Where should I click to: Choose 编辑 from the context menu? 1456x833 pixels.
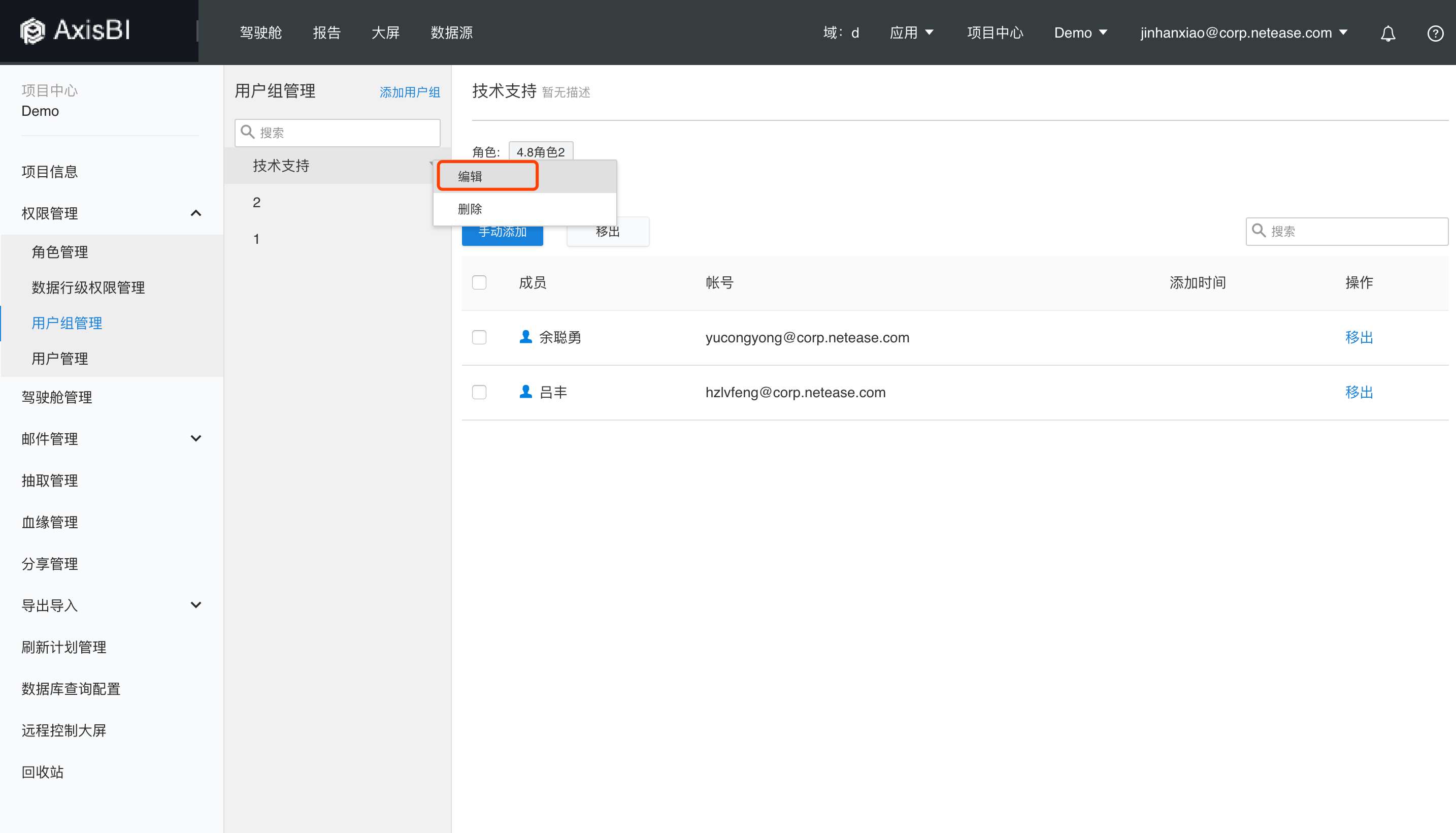pos(470,176)
